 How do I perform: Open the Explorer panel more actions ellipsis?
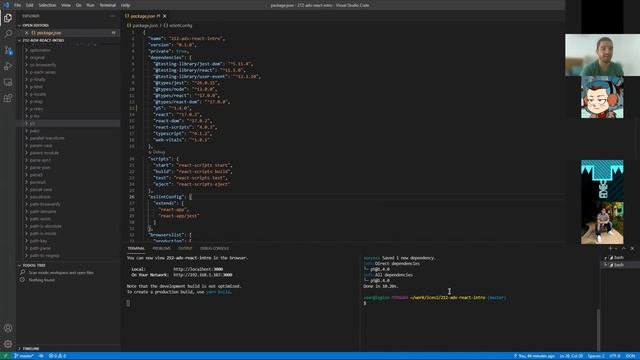112,16
